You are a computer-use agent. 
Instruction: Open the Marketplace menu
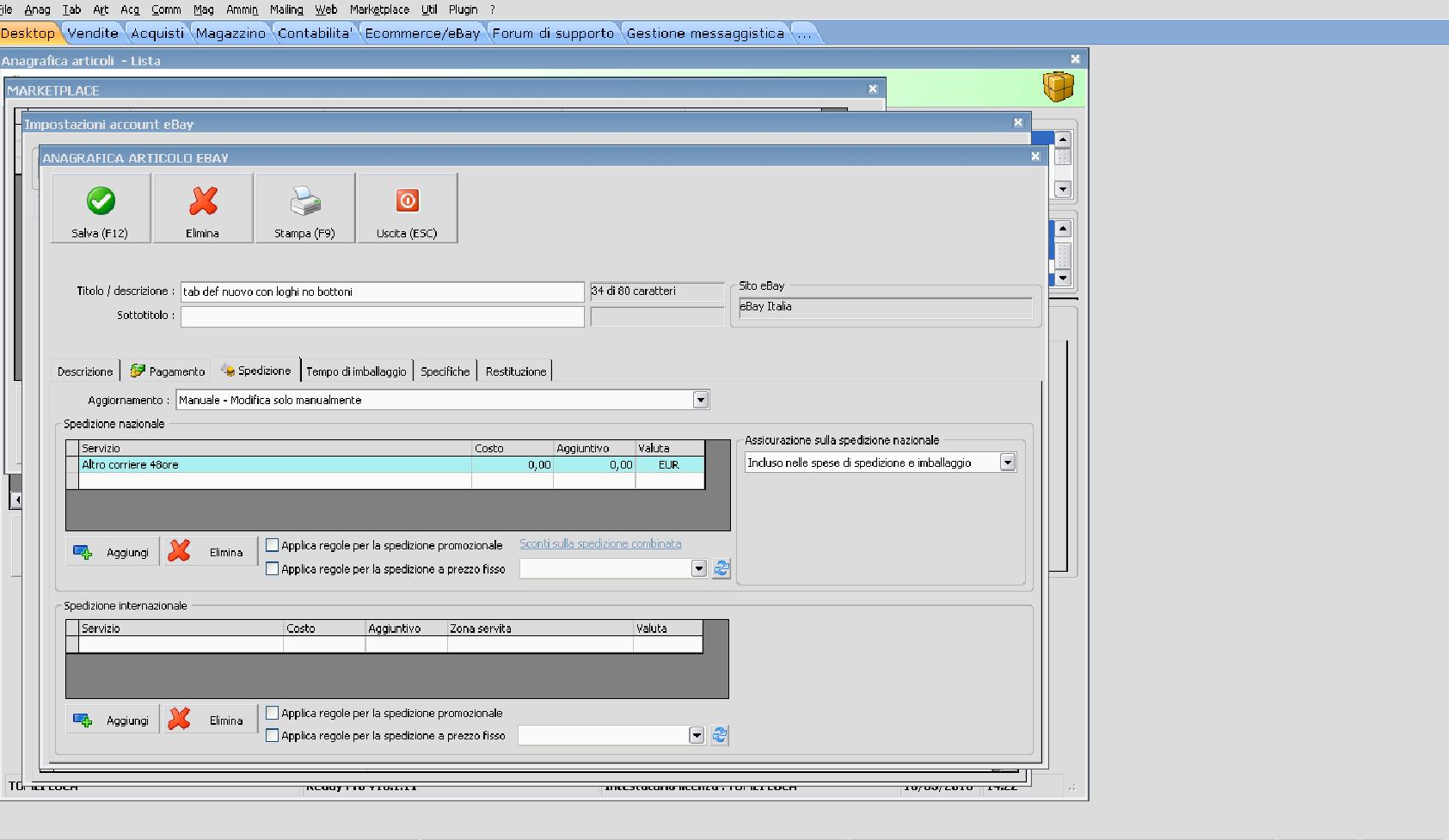coord(379,9)
